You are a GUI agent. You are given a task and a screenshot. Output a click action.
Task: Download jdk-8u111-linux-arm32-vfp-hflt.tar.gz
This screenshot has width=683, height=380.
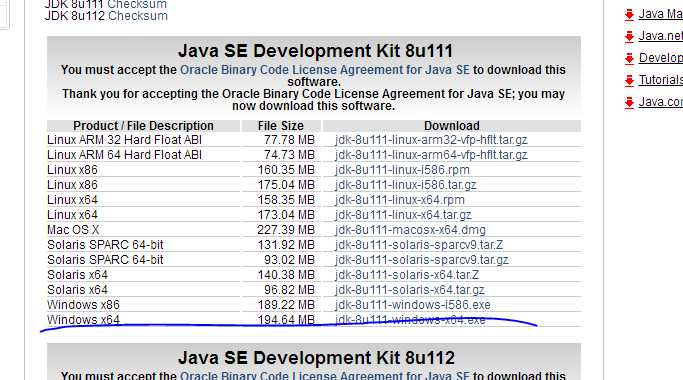pyautogui.click(x=431, y=140)
